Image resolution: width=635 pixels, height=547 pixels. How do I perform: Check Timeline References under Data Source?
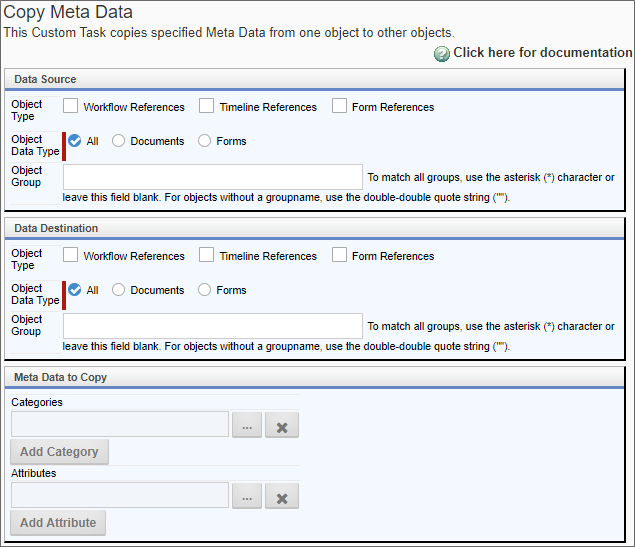tap(207, 106)
